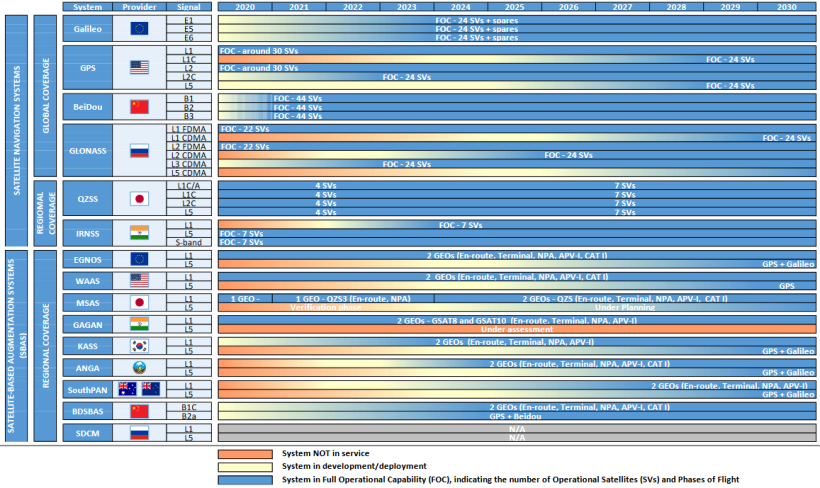Click the 'QZSS' system cell
The image size is (820, 488).
pyautogui.click(x=87, y=199)
